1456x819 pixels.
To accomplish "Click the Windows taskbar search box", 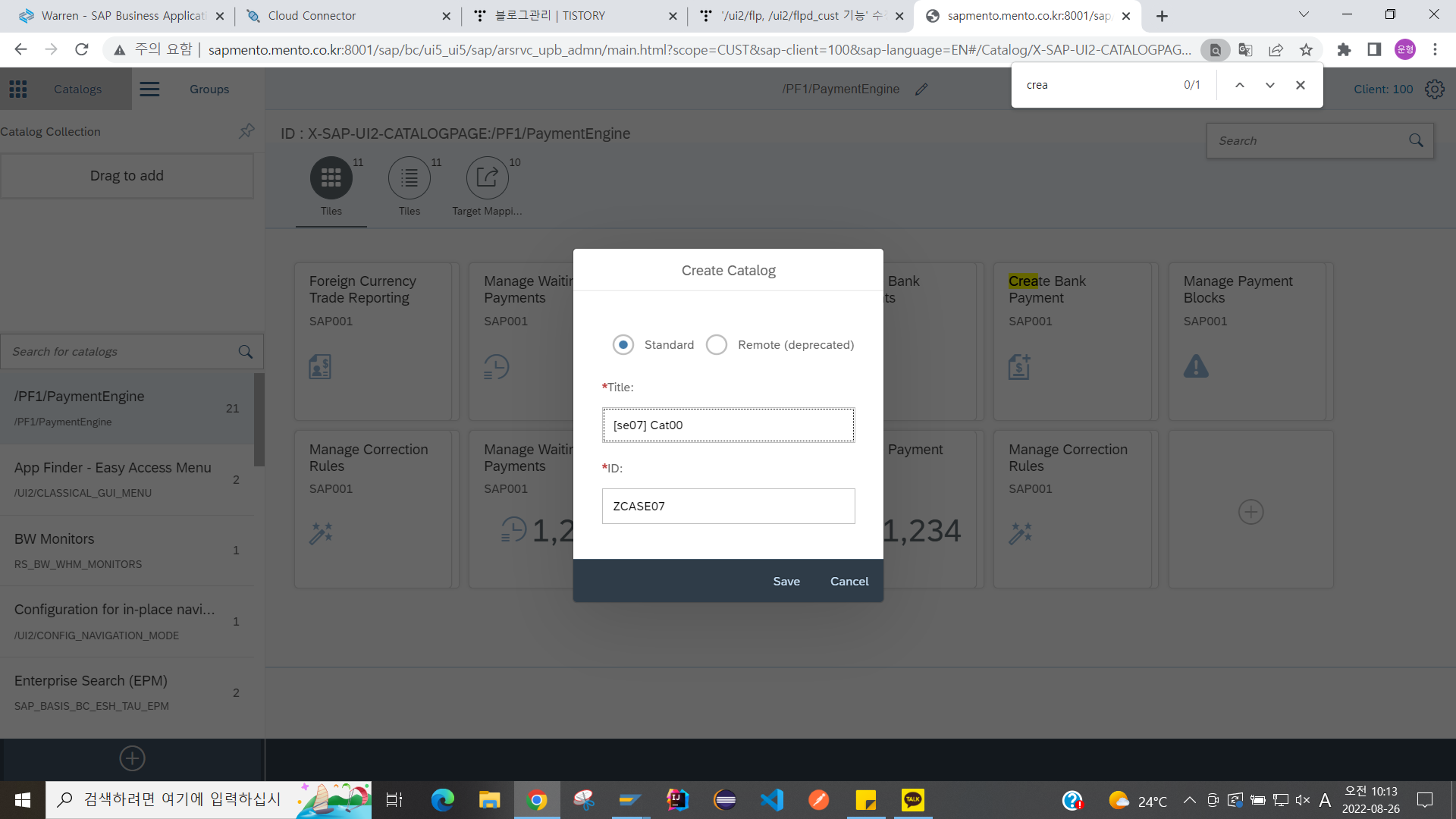I will coord(209,800).
